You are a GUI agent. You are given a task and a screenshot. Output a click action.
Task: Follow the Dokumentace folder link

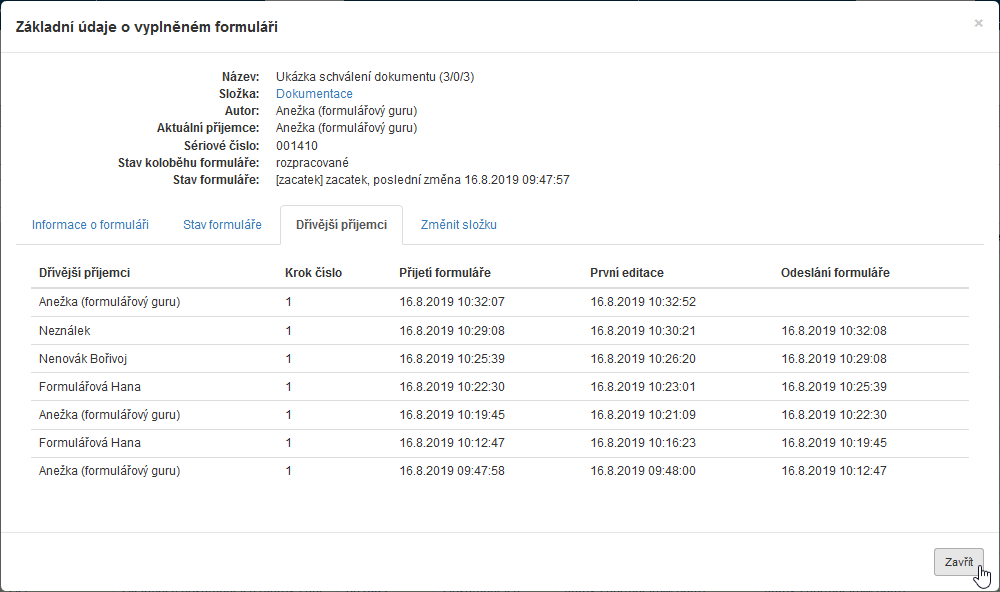tap(314, 94)
